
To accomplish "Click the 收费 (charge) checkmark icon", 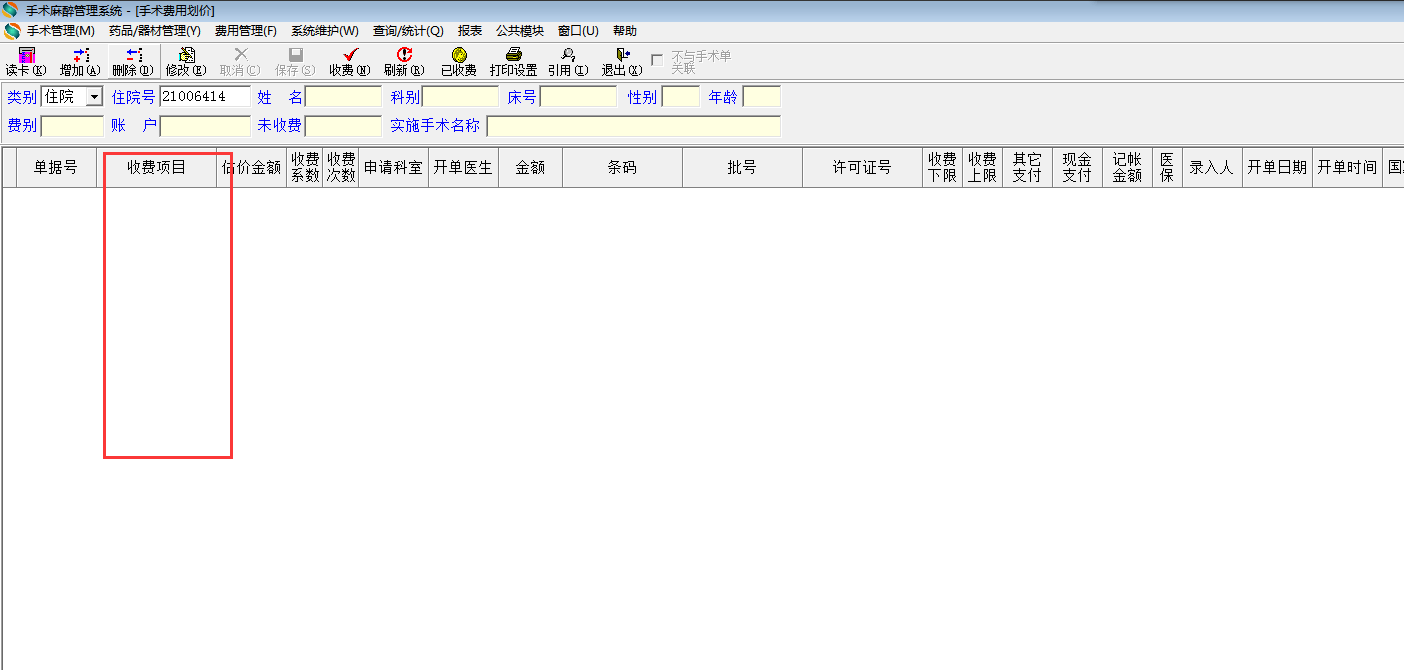I will (349, 55).
